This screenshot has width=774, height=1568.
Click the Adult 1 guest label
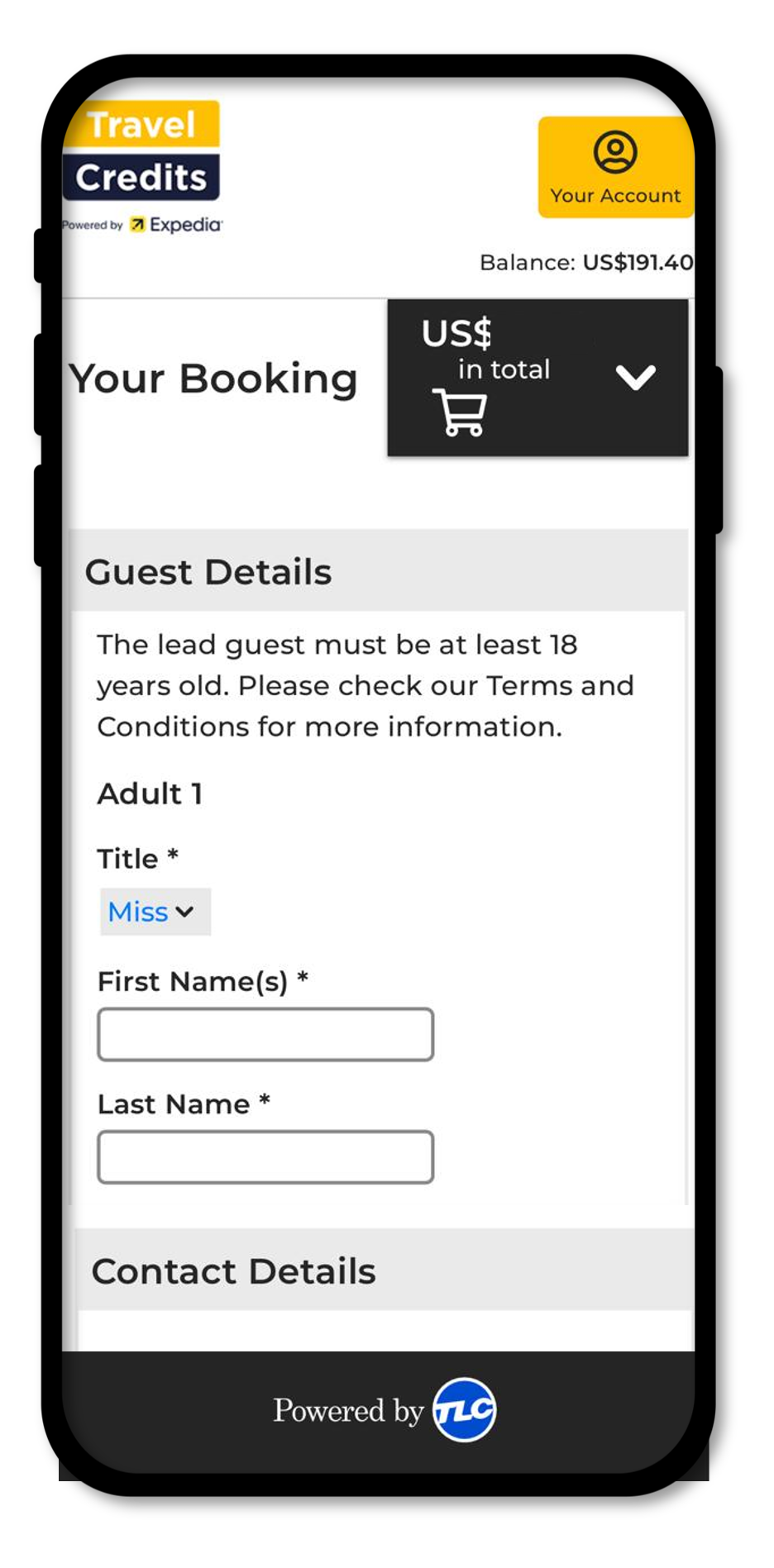coord(150,794)
